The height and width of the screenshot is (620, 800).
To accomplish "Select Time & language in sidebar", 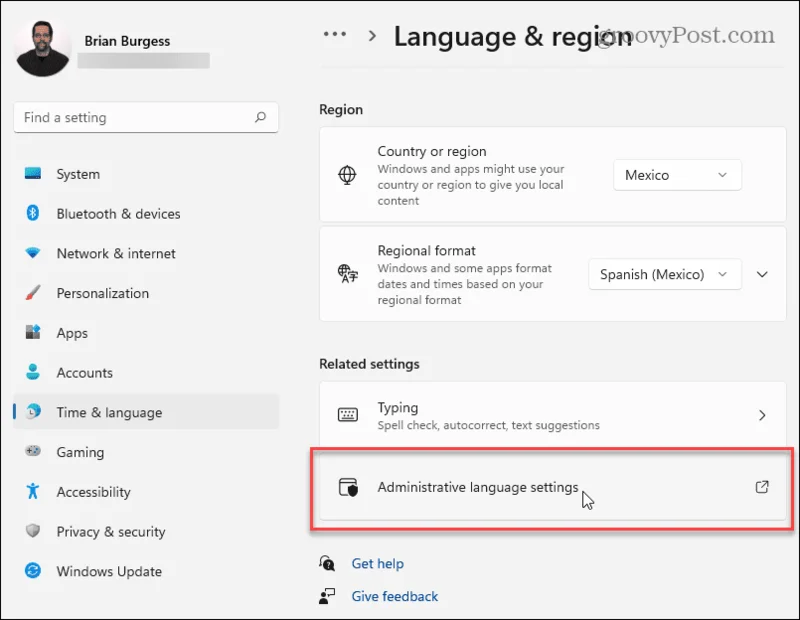I will pos(146,412).
